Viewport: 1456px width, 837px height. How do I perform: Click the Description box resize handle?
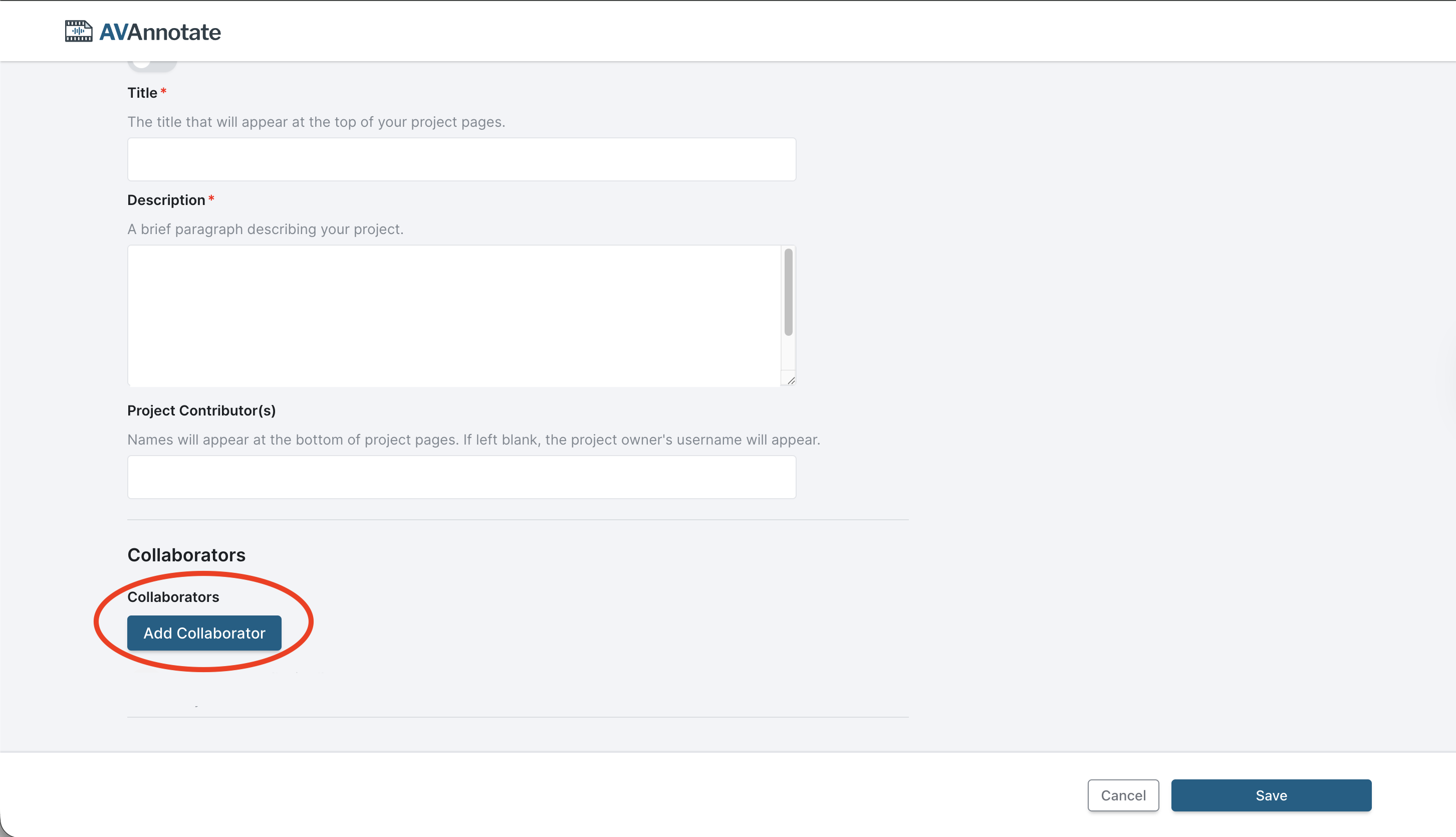point(791,380)
